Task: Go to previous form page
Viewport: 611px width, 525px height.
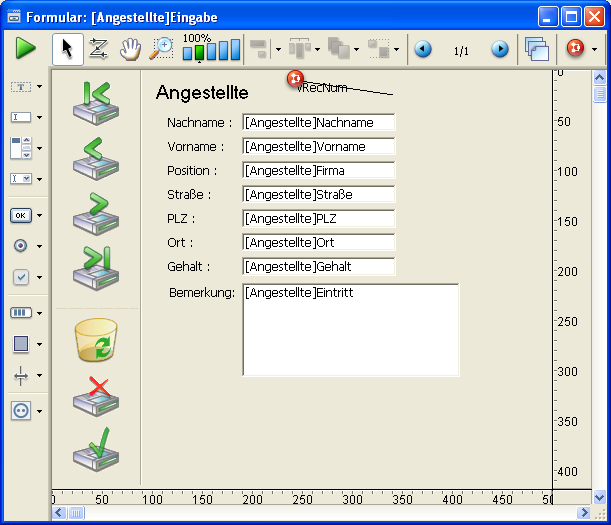Action: (423, 49)
